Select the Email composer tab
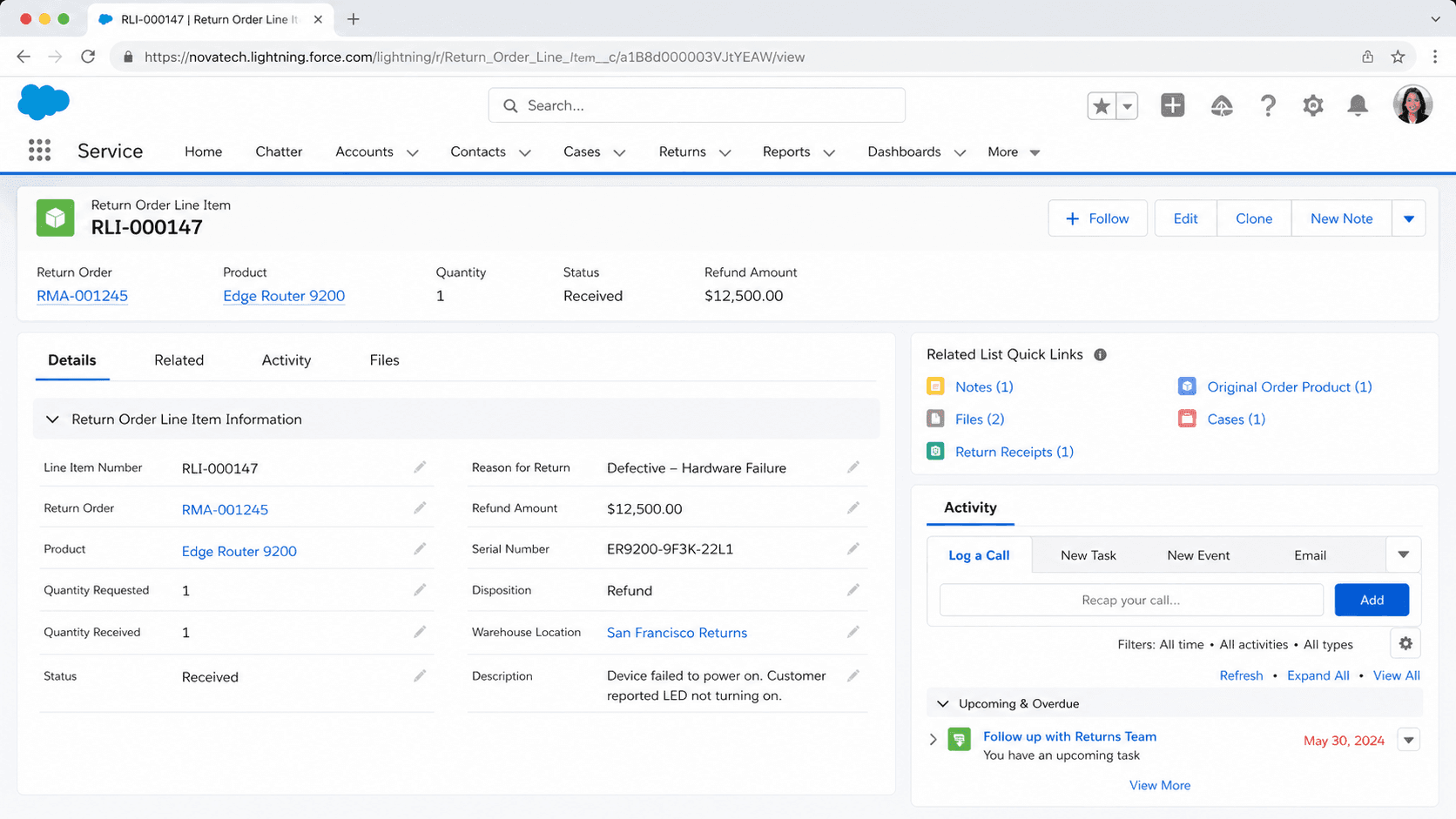 tap(1310, 555)
